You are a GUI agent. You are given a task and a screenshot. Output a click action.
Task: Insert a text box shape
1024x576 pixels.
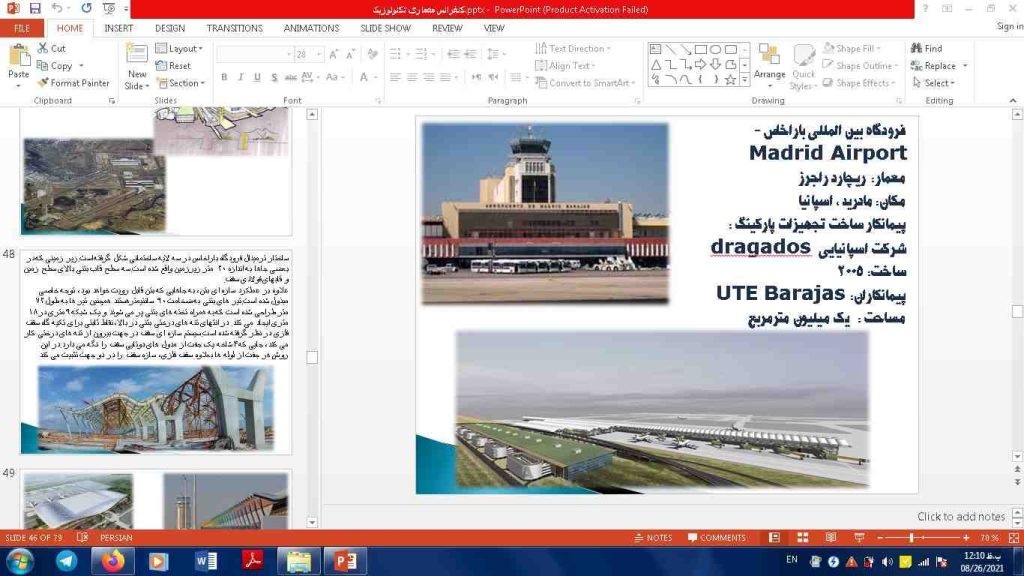[x=655, y=50]
